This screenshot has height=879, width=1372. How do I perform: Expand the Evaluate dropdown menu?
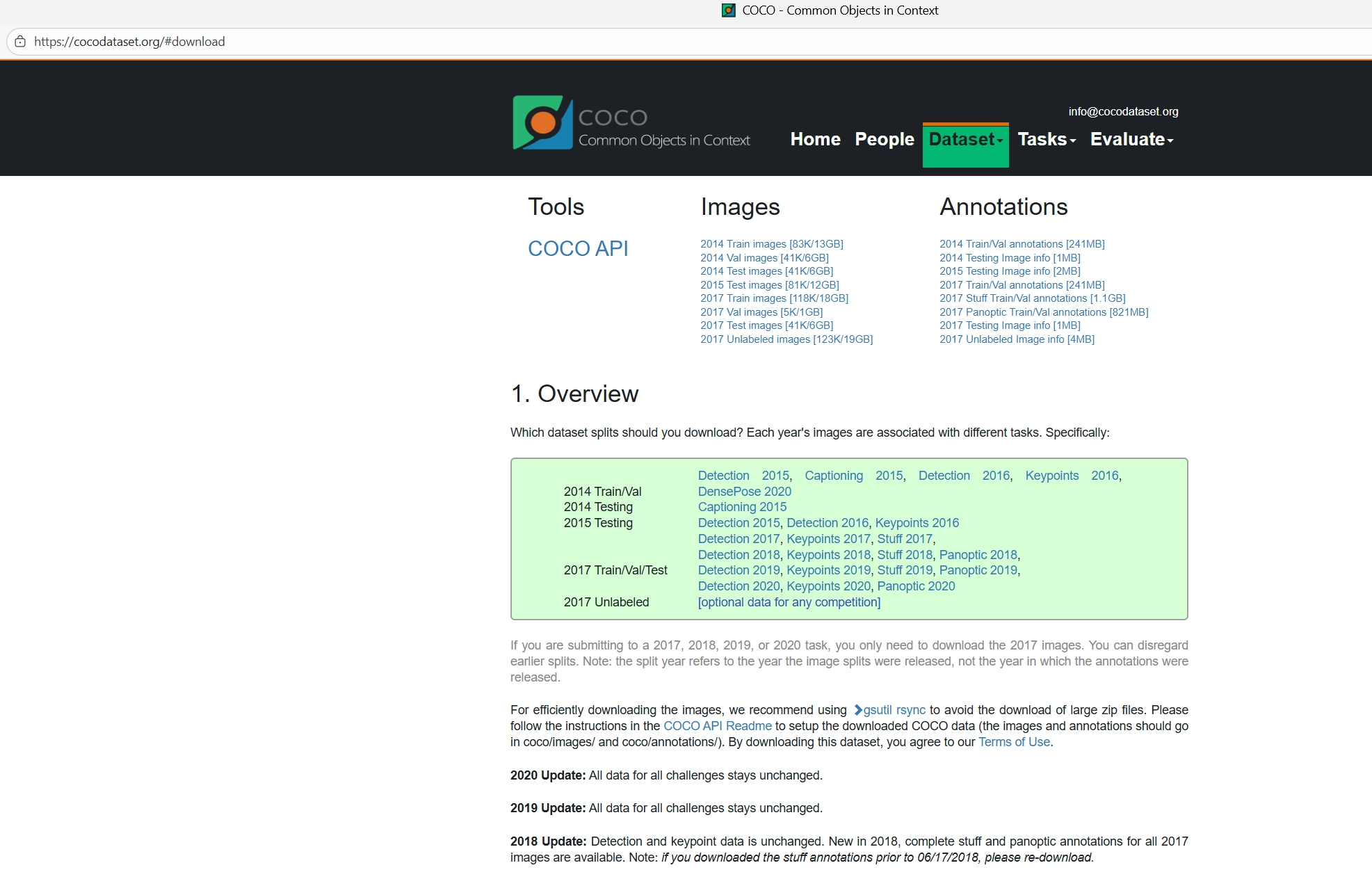(x=1131, y=140)
